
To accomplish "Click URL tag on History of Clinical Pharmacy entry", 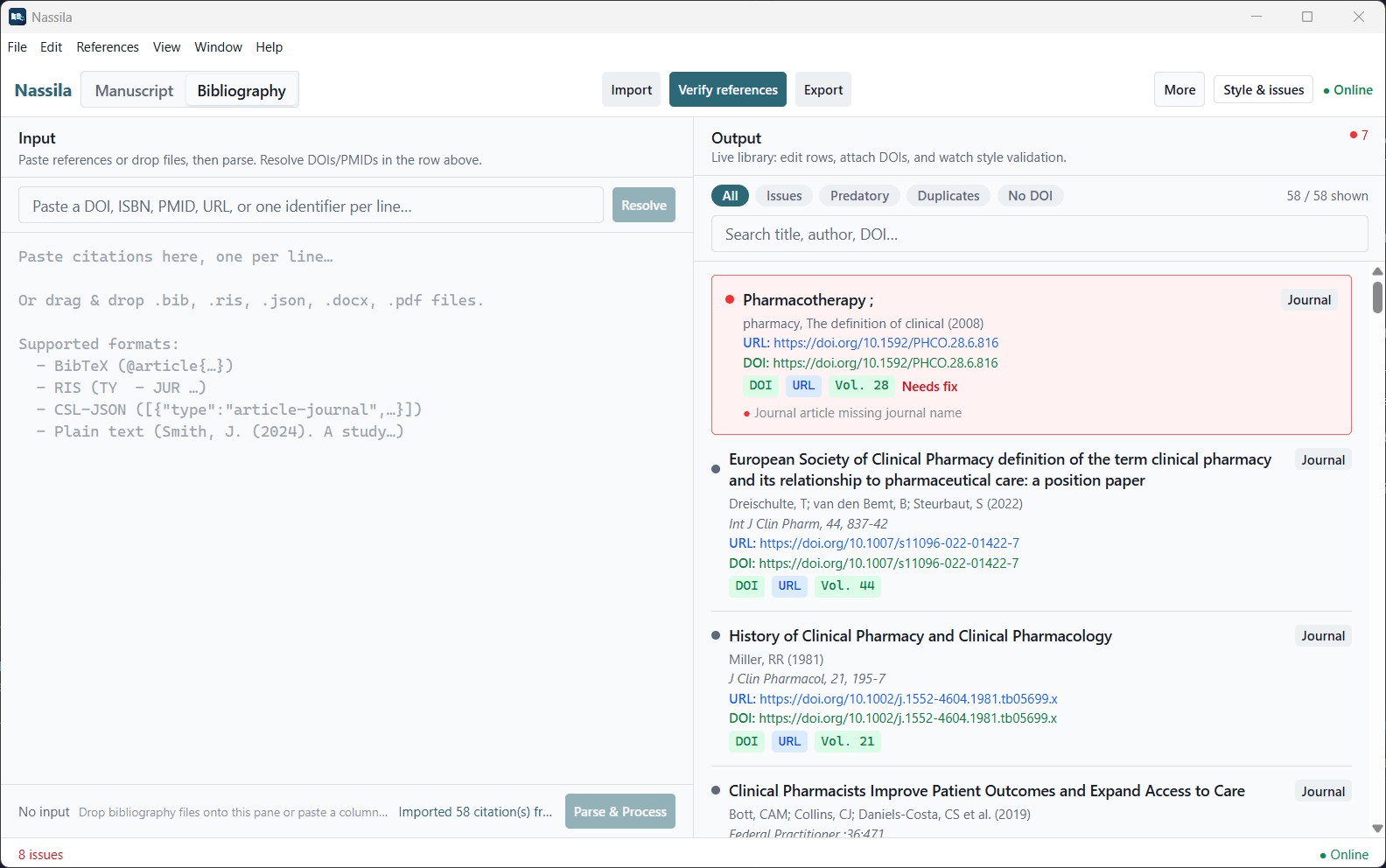I will 789,741.
